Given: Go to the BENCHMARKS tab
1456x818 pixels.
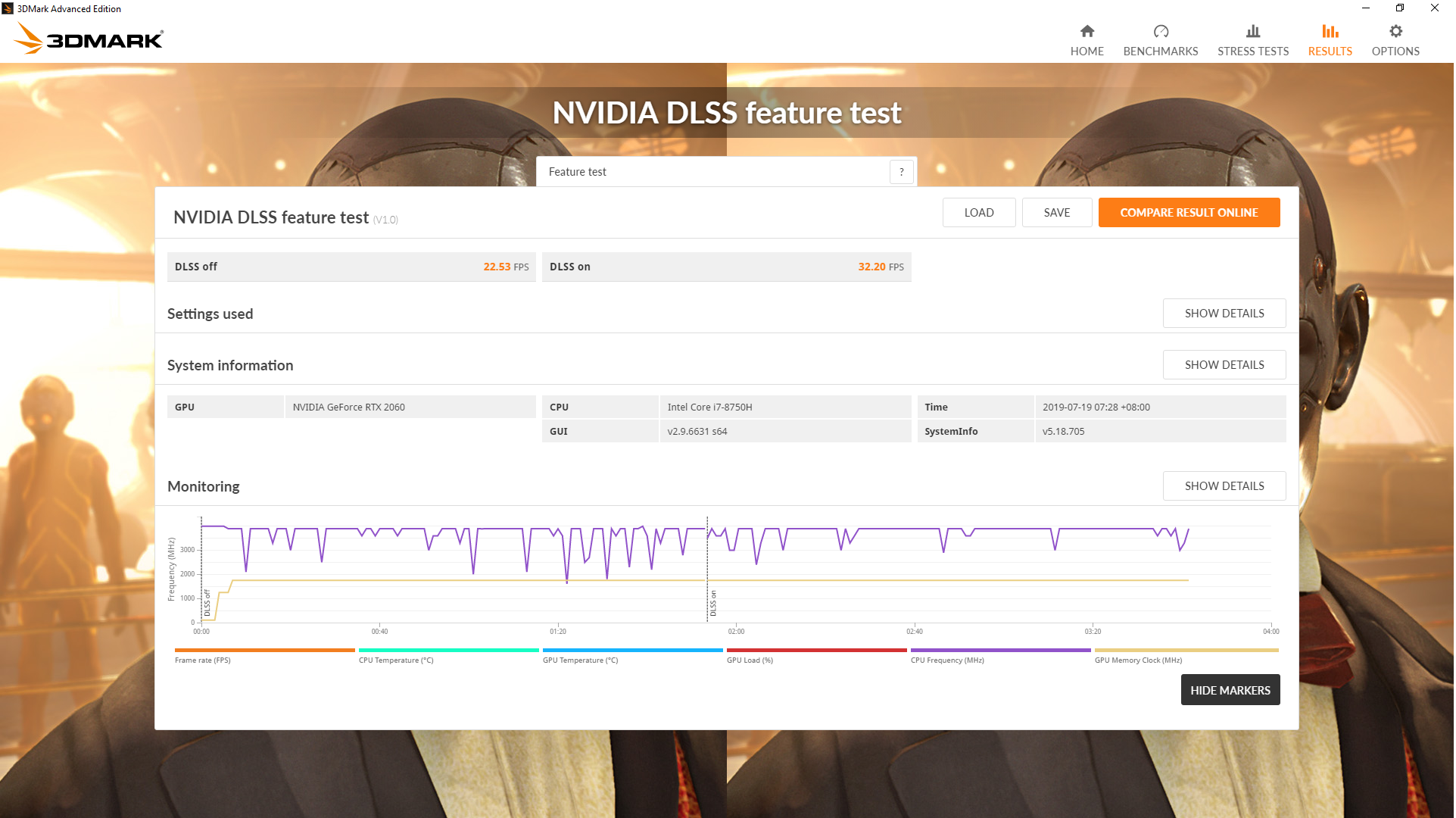Looking at the screenshot, I should (x=1162, y=52).
